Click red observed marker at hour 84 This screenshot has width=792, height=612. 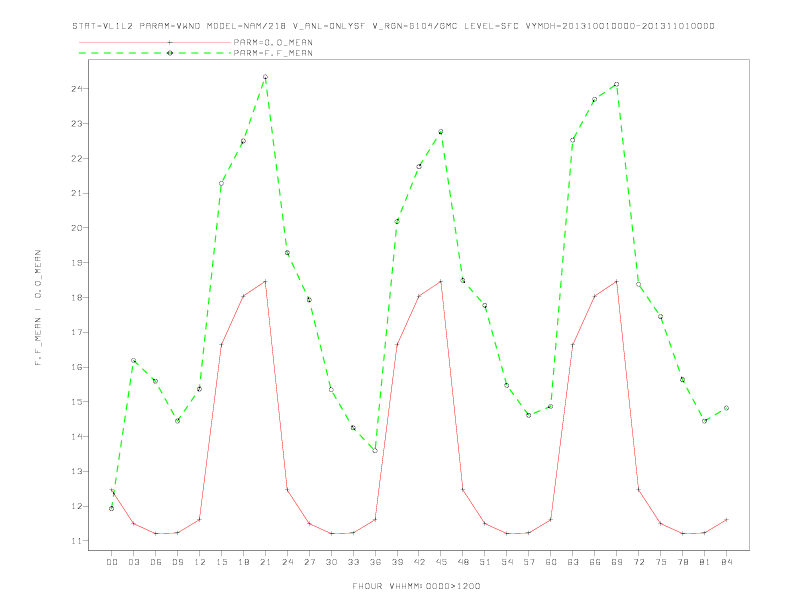(x=726, y=520)
